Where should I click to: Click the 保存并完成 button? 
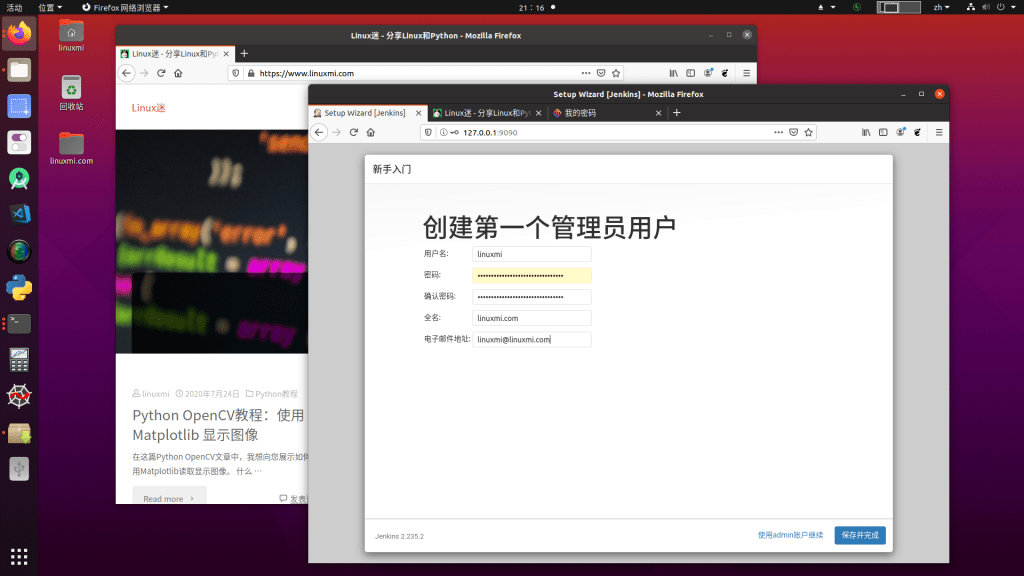tap(859, 535)
